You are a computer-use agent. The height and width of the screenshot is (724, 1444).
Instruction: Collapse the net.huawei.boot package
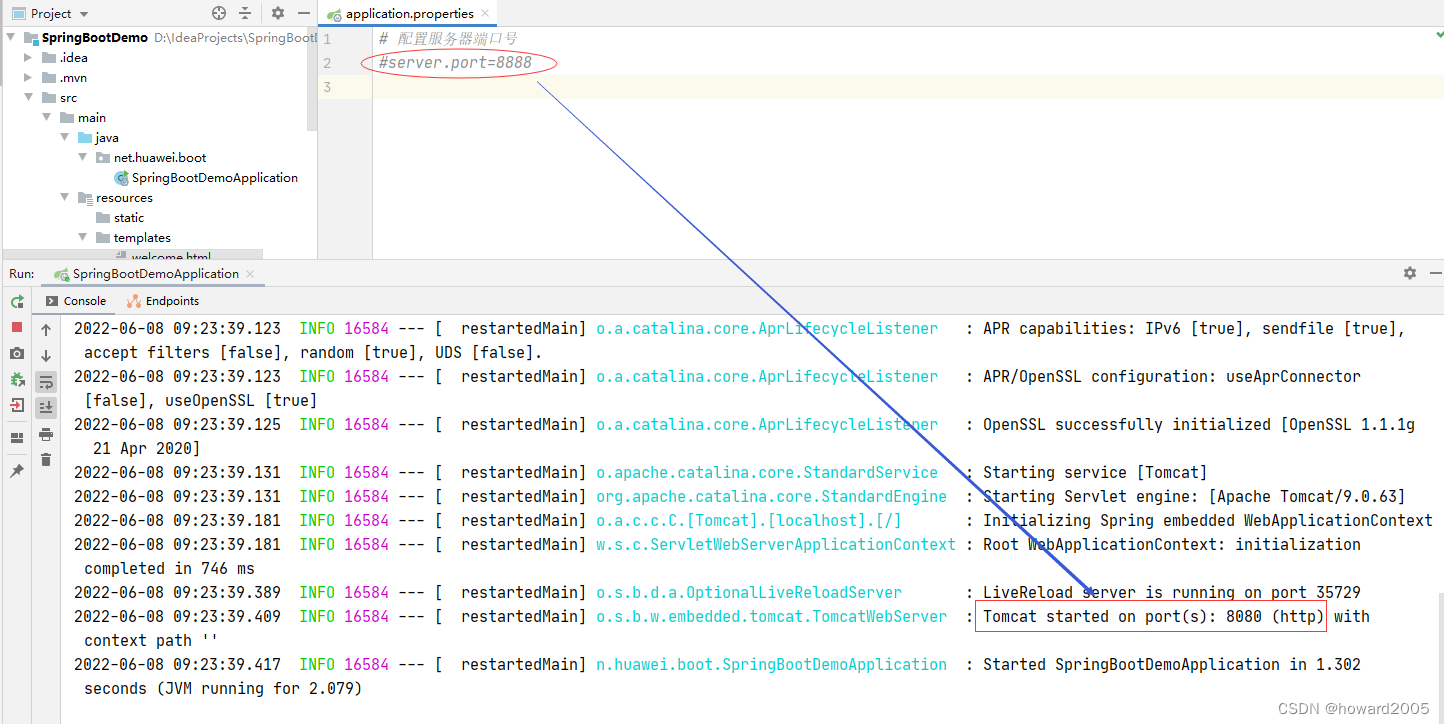coord(83,158)
